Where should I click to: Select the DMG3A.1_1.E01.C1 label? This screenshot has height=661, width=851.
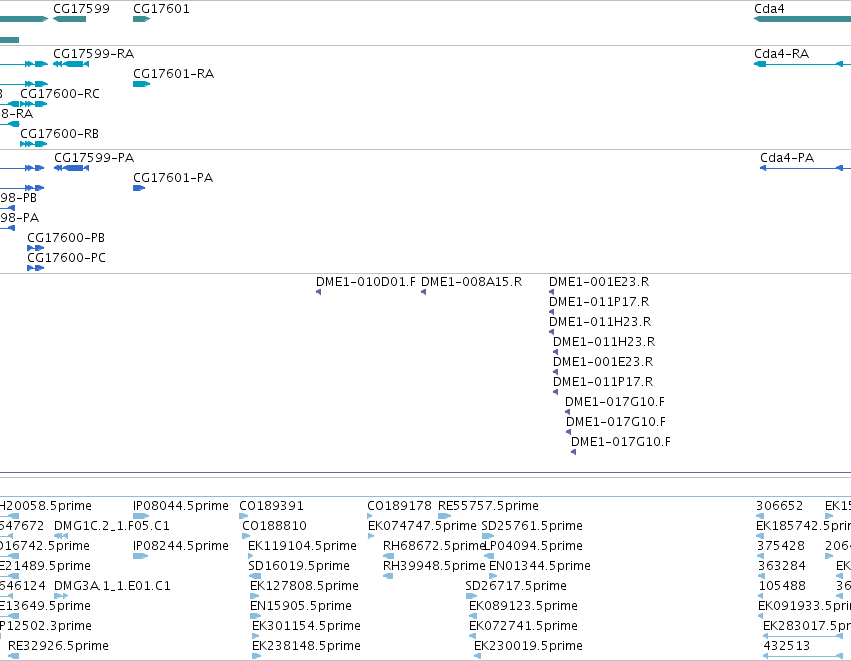(x=112, y=586)
